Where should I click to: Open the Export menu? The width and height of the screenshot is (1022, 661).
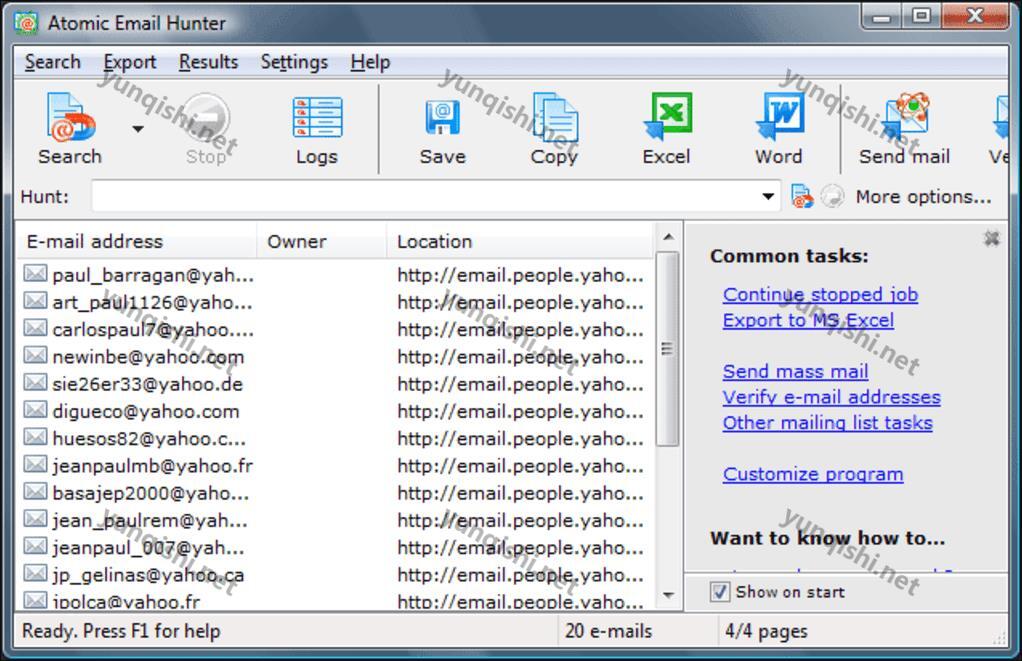pos(130,62)
